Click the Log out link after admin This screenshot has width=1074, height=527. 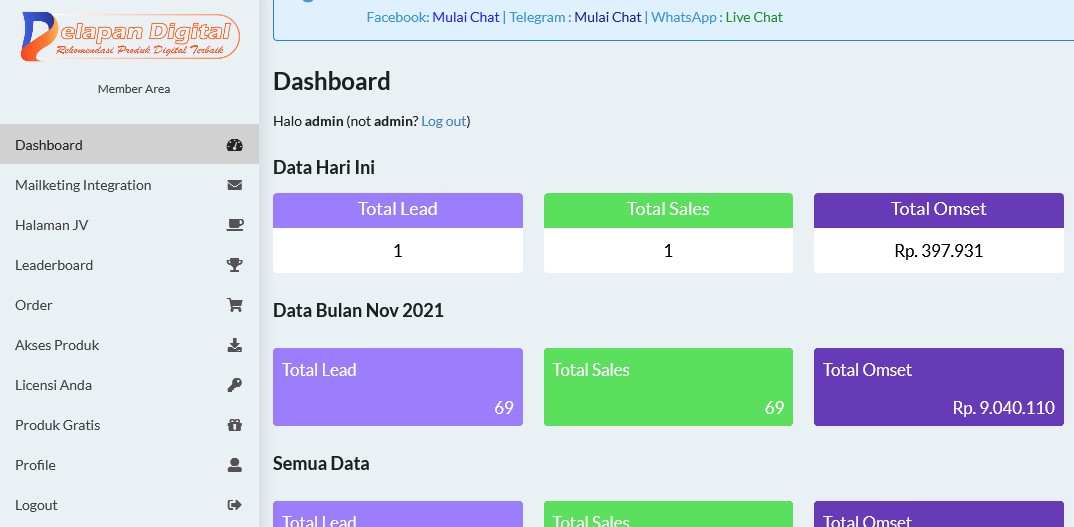pyautogui.click(x=443, y=121)
